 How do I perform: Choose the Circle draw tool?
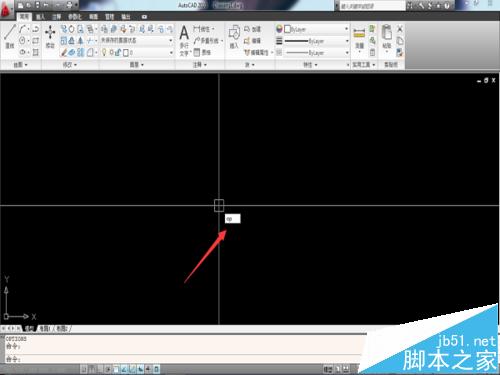coord(22,41)
